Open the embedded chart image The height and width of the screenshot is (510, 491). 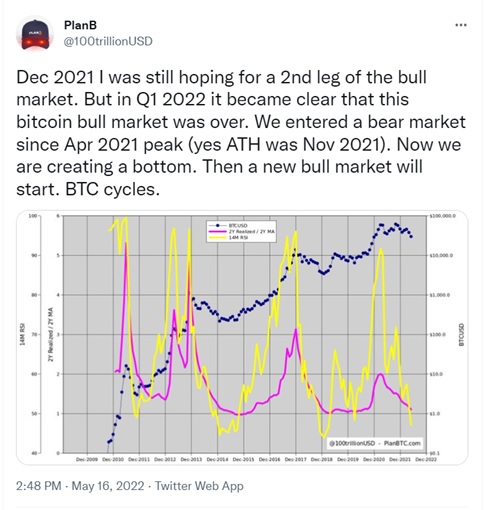click(x=242, y=337)
